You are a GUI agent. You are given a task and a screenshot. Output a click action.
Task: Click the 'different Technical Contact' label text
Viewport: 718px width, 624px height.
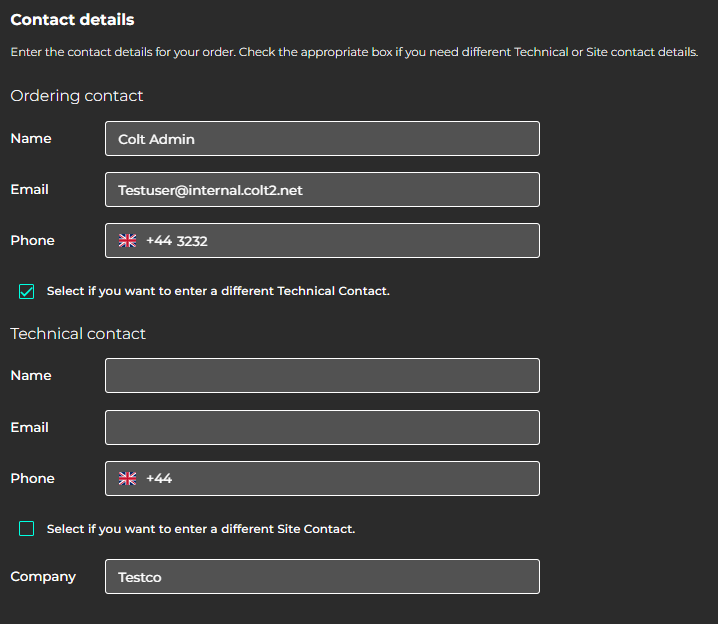[218, 291]
